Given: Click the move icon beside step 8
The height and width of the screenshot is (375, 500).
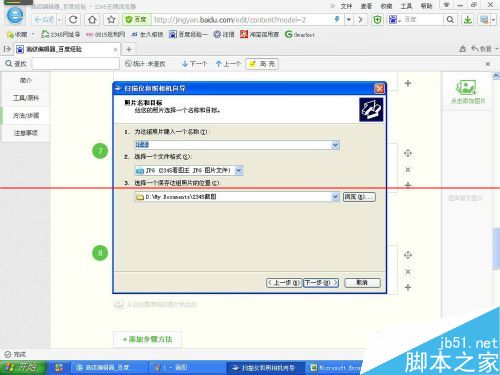Looking at the screenshot, I should [408, 255].
